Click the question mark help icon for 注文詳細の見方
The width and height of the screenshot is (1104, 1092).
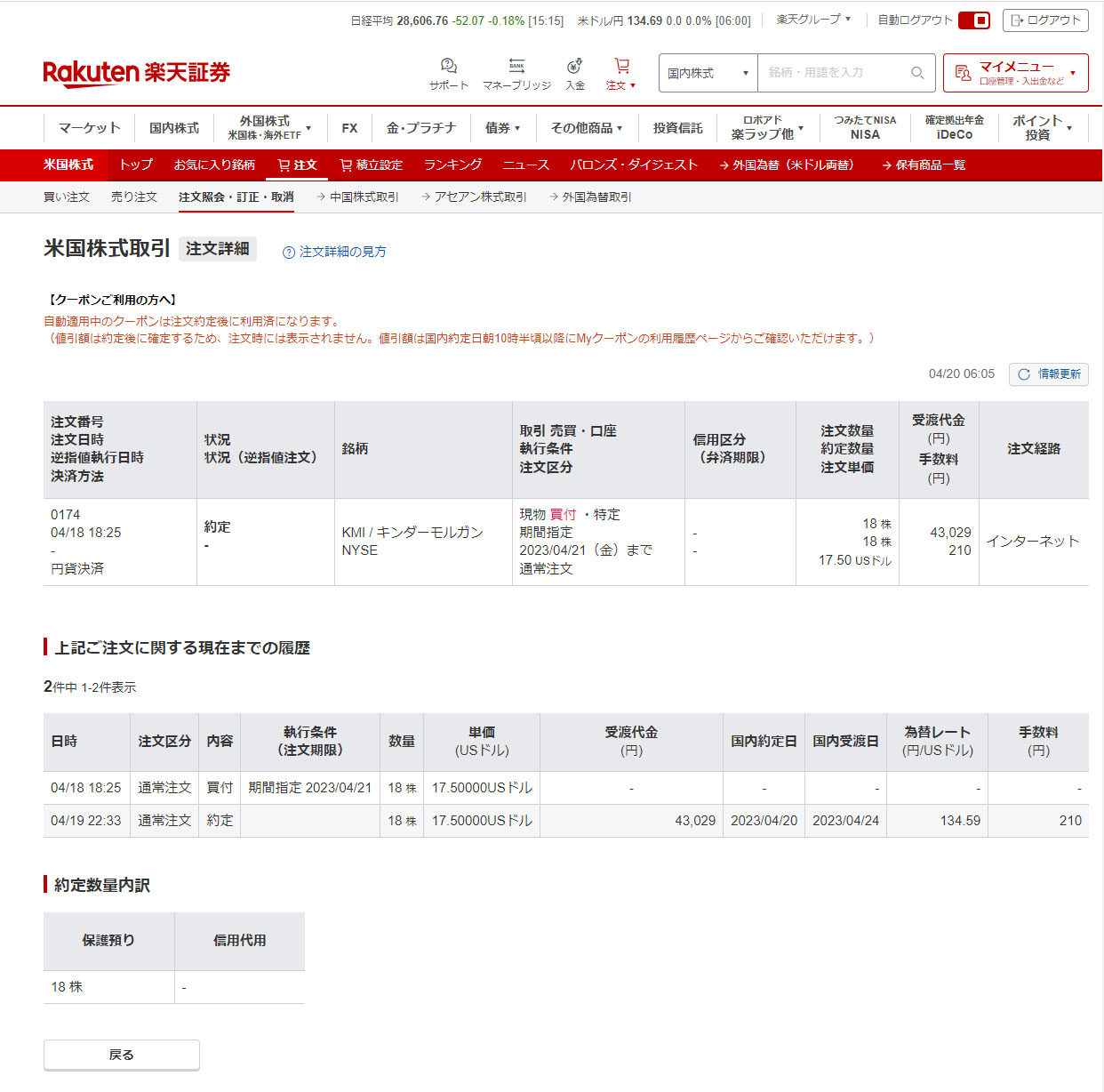[289, 253]
